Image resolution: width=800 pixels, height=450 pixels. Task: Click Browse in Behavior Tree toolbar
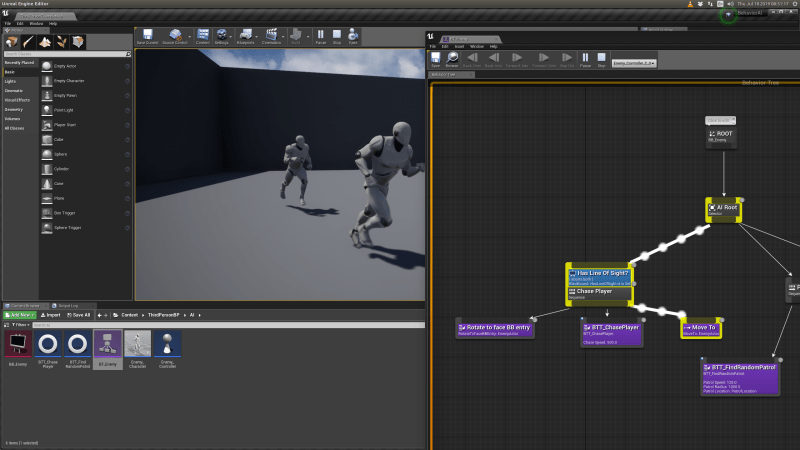tap(452, 61)
